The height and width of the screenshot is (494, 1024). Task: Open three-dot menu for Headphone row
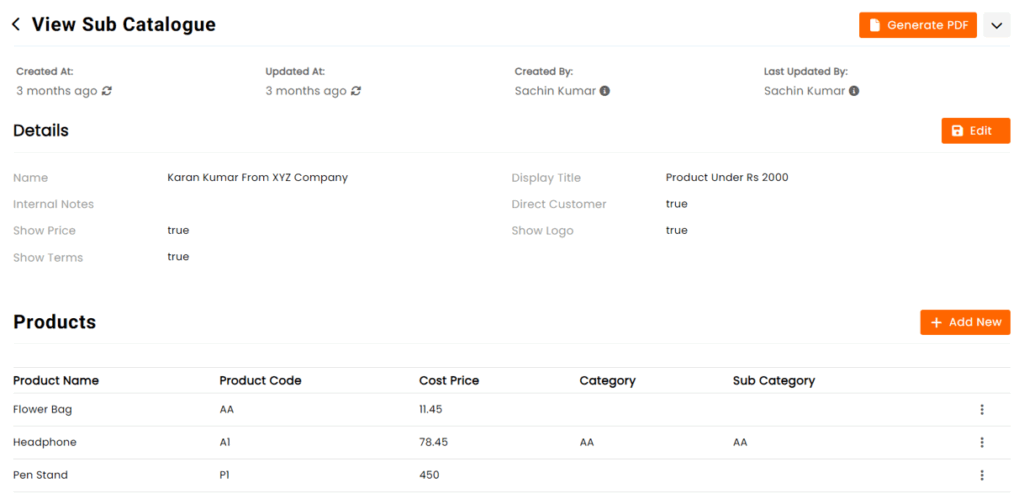tap(982, 442)
